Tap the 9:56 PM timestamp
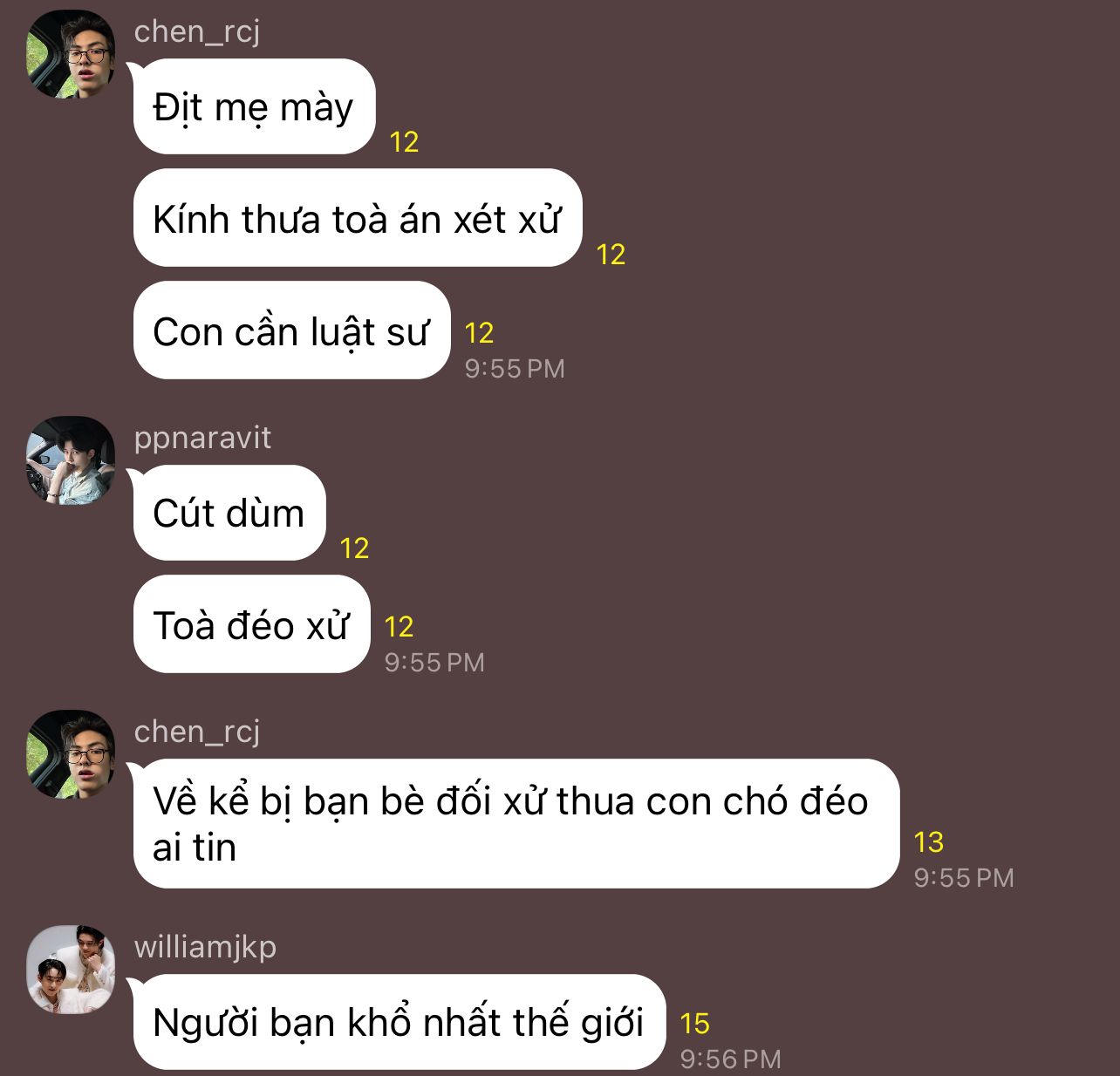Image resolution: width=1120 pixels, height=1076 pixels. [731, 1059]
